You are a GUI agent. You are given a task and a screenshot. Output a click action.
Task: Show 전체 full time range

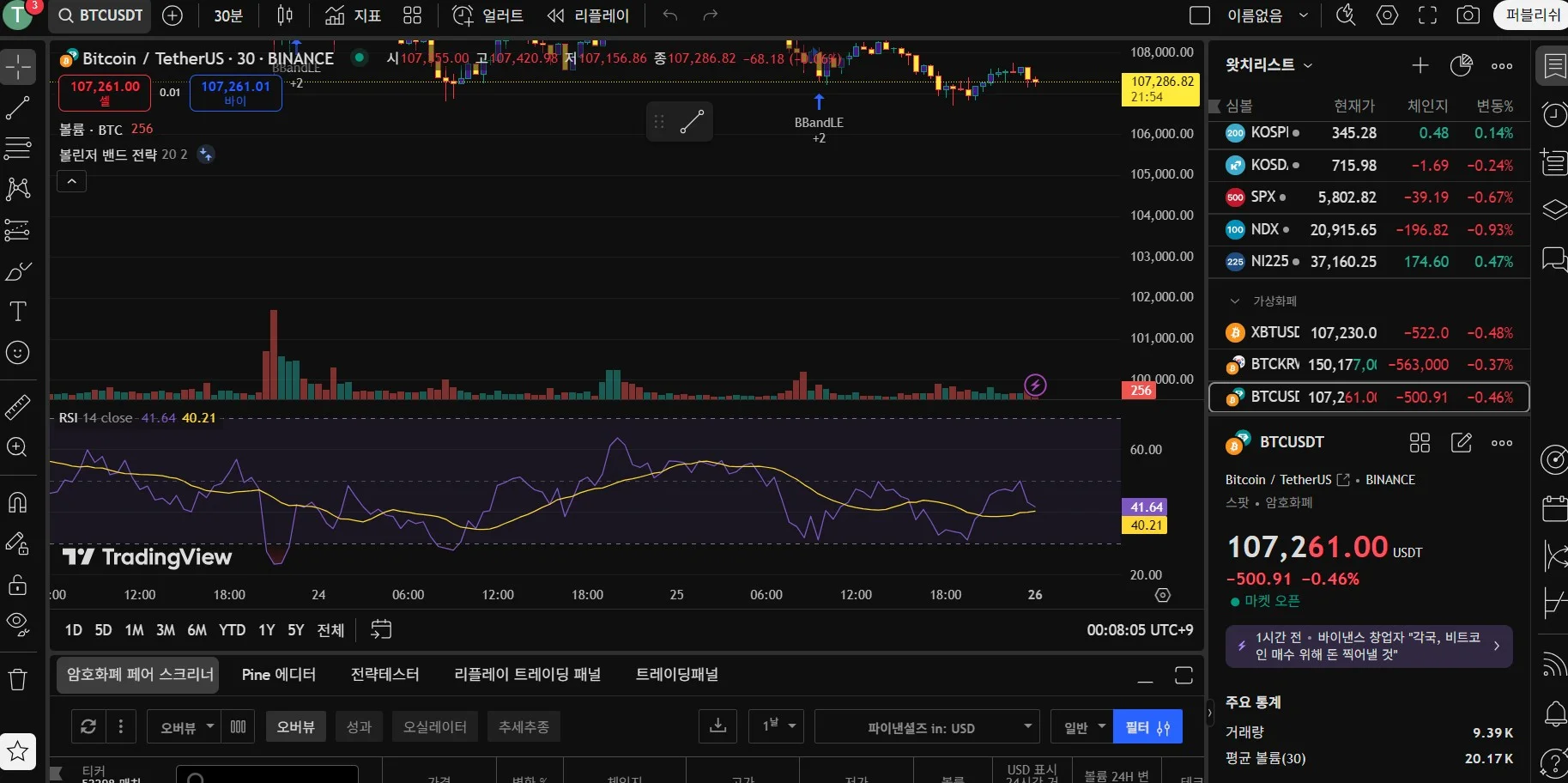(330, 630)
